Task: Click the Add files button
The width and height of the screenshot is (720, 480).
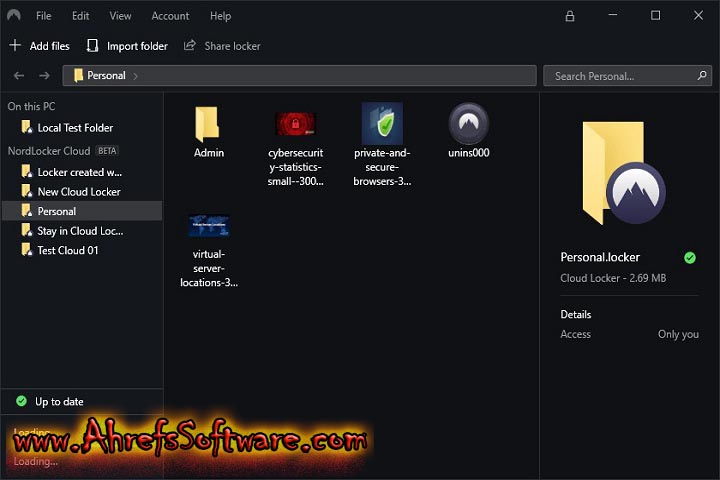Action: pos(40,46)
